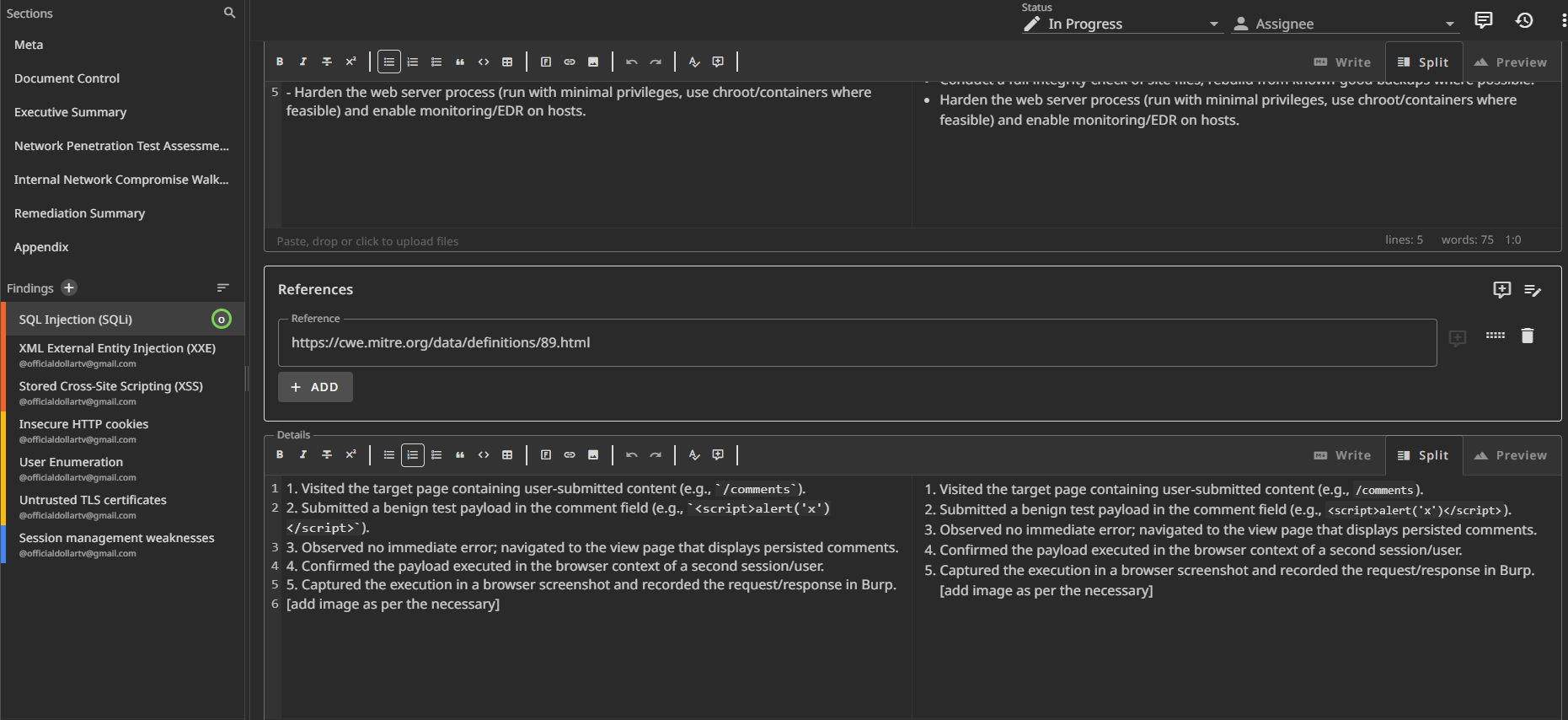Click the Reference URL input field
The image size is (1568, 720).
tap(856, 342)
